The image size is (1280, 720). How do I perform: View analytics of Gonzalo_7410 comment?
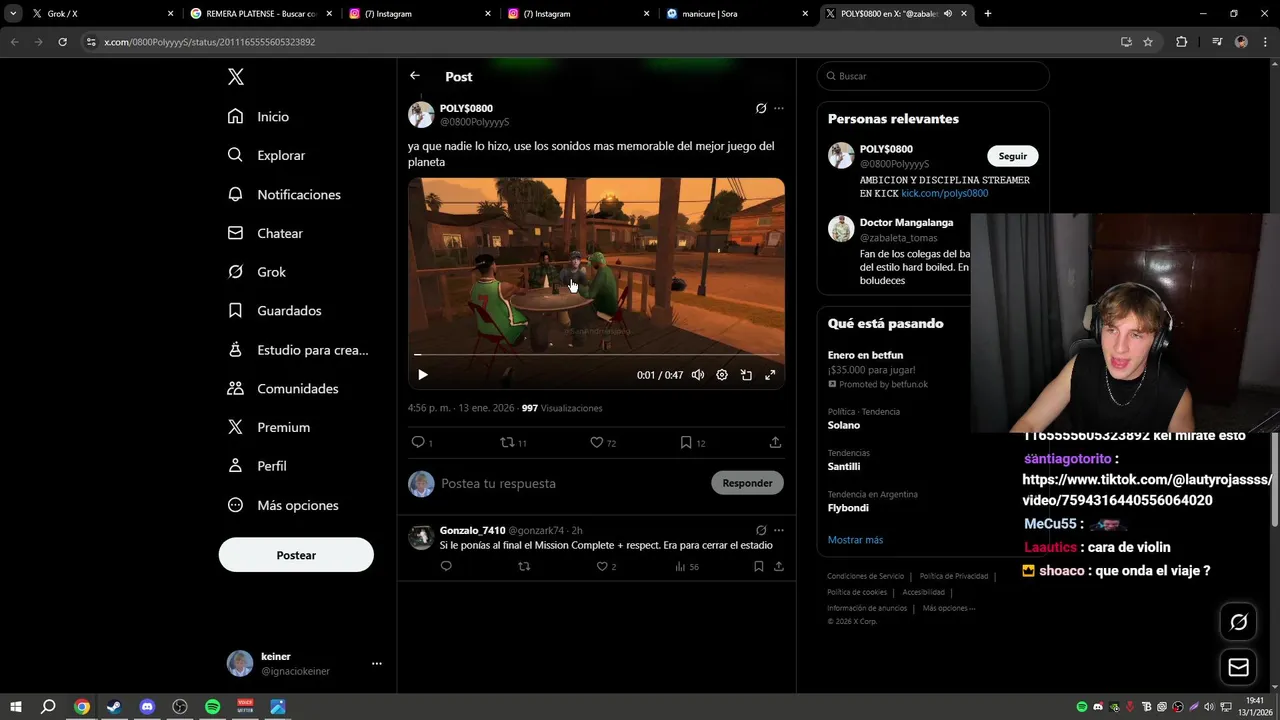[680, 566]
